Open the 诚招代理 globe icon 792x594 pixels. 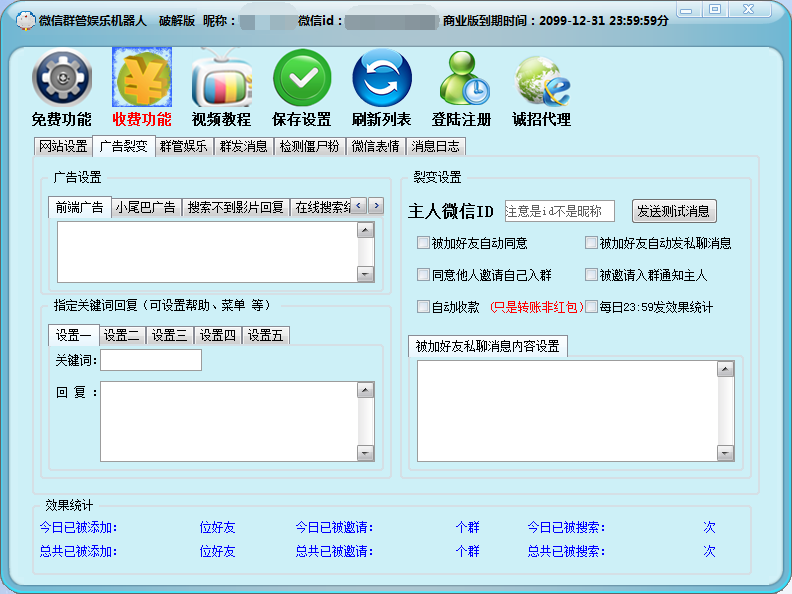point(542,81)
